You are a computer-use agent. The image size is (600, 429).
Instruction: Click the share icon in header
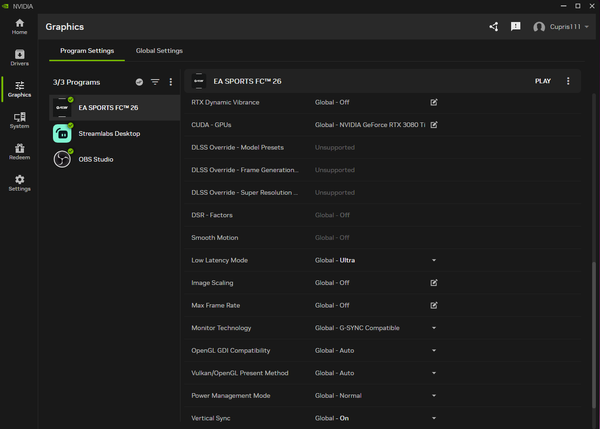click(x=494, y=27)
